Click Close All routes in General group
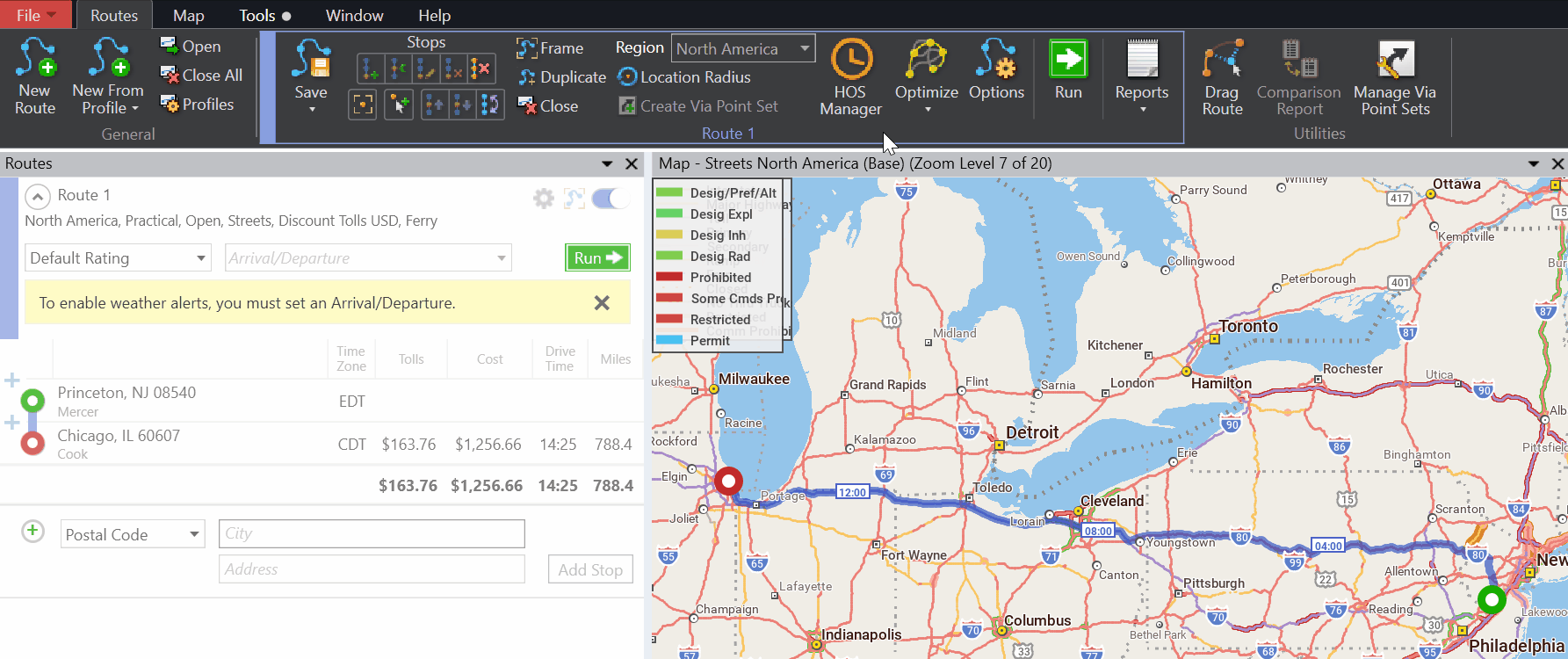This screenshot has height=659, width=1568. click(201, 76)
